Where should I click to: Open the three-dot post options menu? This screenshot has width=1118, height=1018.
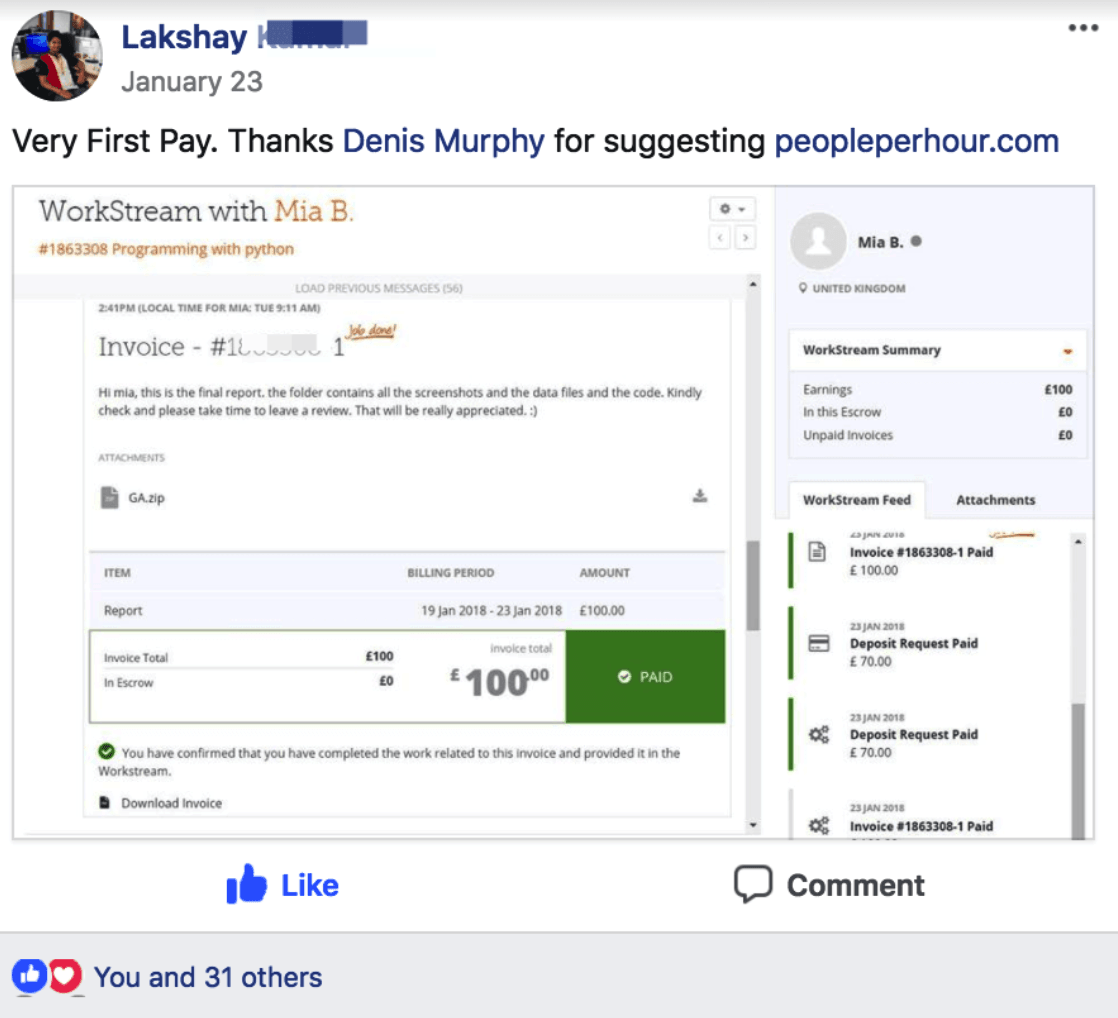pyautogui.click(x=1082, y=28)
